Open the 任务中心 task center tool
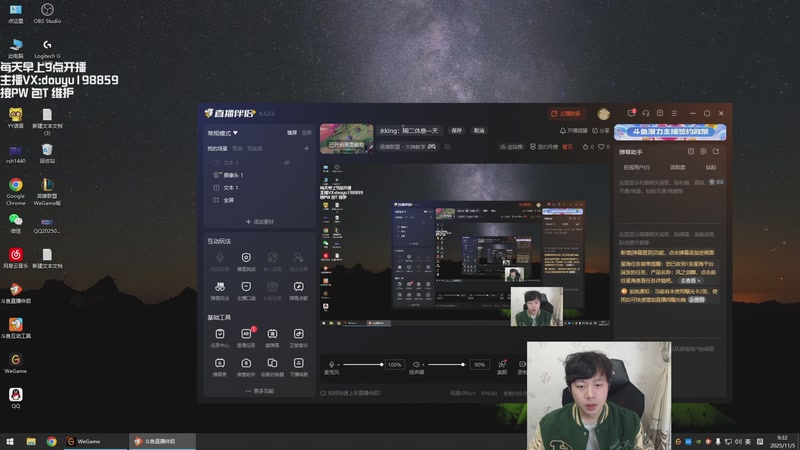 pos(219,338)
